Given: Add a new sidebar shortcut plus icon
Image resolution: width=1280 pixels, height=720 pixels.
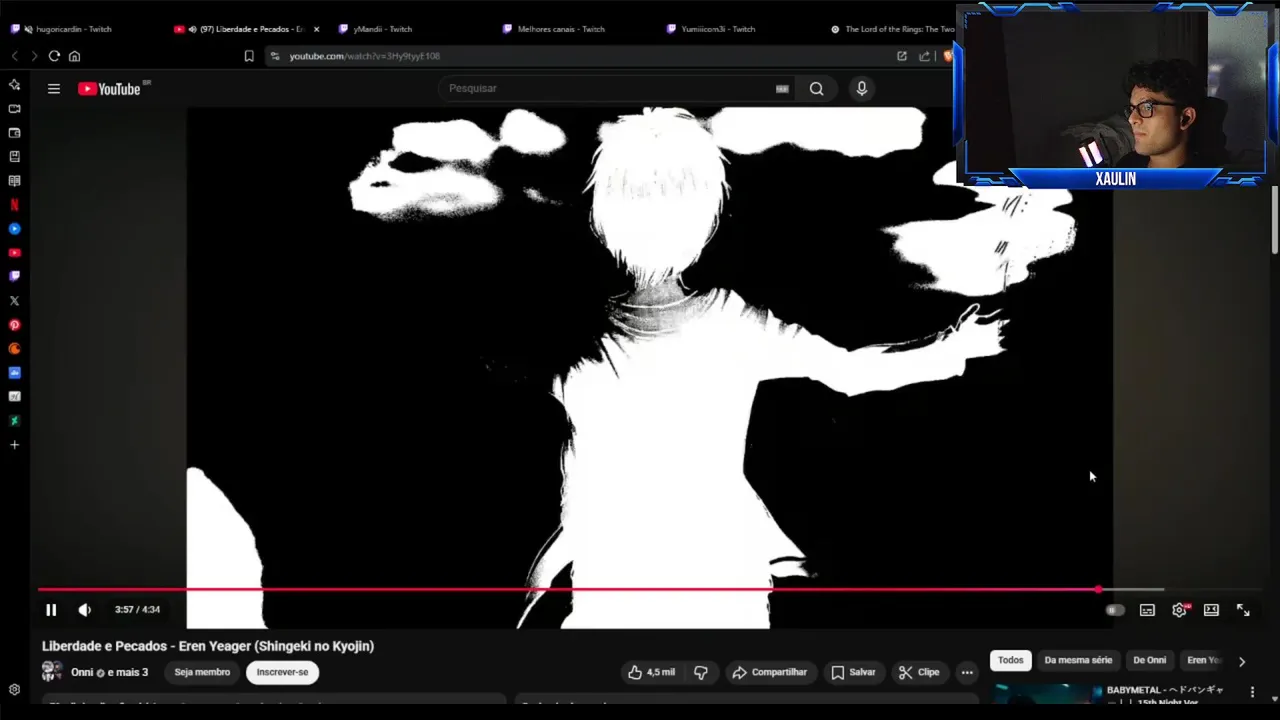Looking at the screenshot, I should pyautogui.click(x=14, y=445).
